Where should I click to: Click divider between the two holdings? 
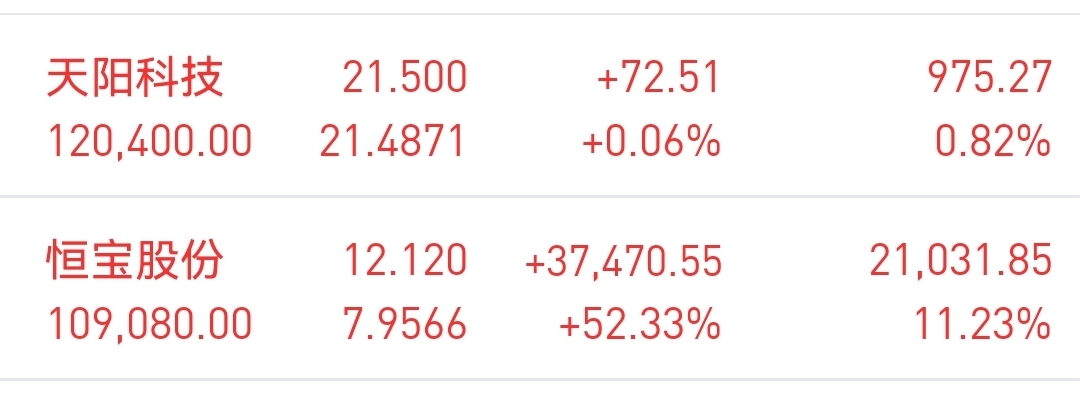(x=540, y=197)
